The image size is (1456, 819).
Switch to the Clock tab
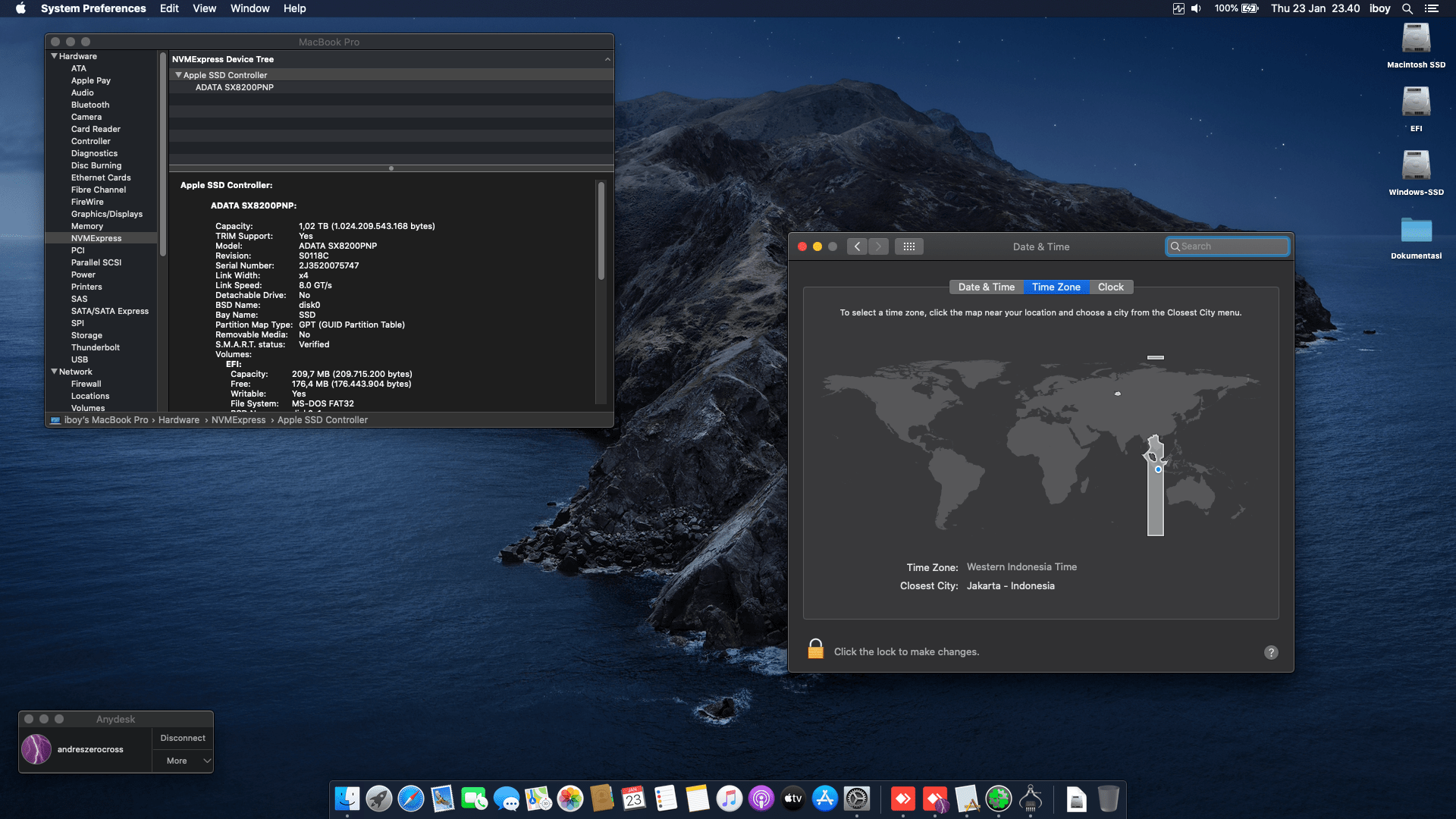pyautogui.click(x=1110, y=287)
